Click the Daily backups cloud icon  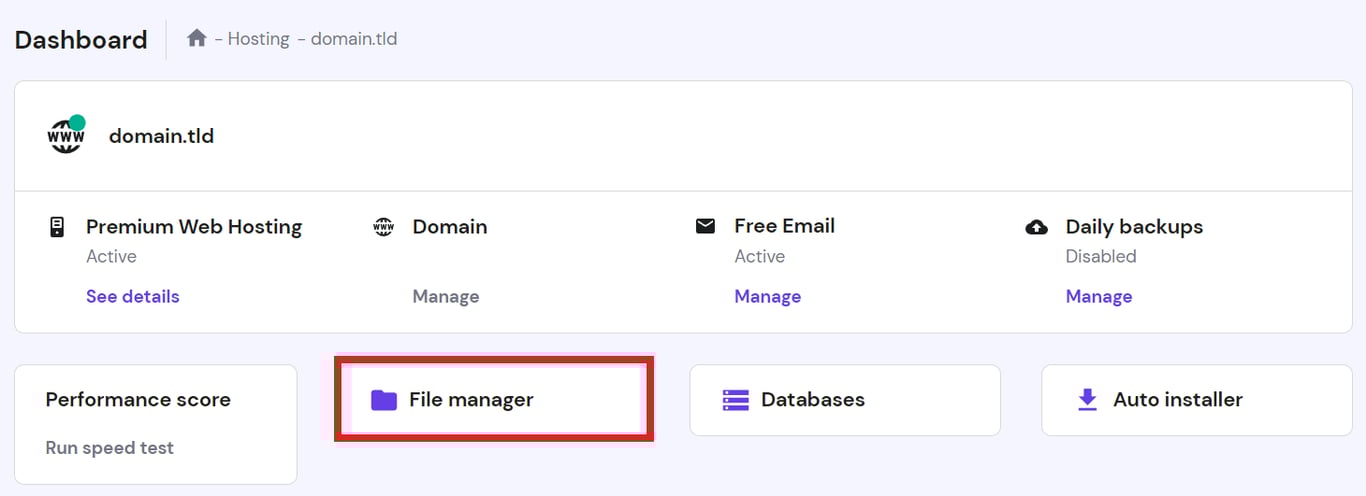[x=1037, y=227]
